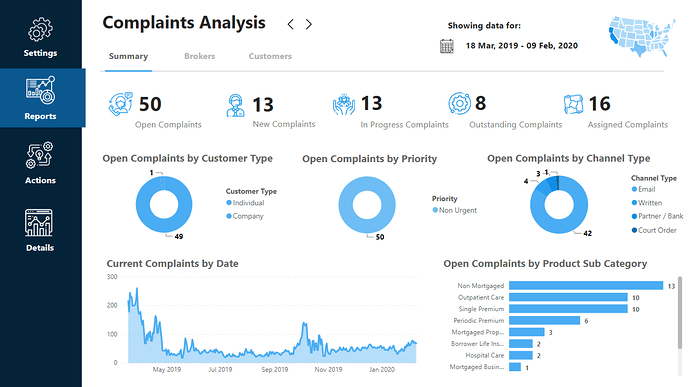Screen dimensions: 690x387
Task: Click the Non Mortgaged bar in chart
Action: (x=586, y=286)
